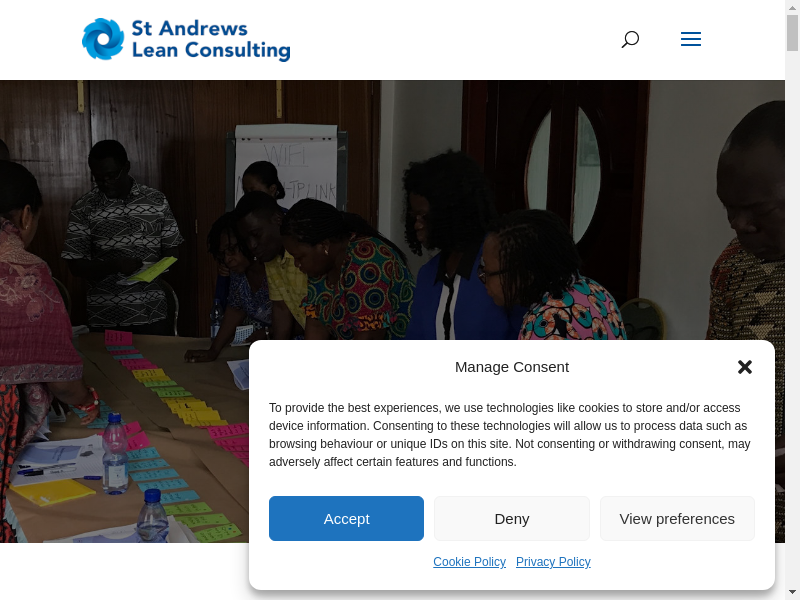Click the vertical scrollbar thumb
The image size is (800, 600).
tap(792, 33)
